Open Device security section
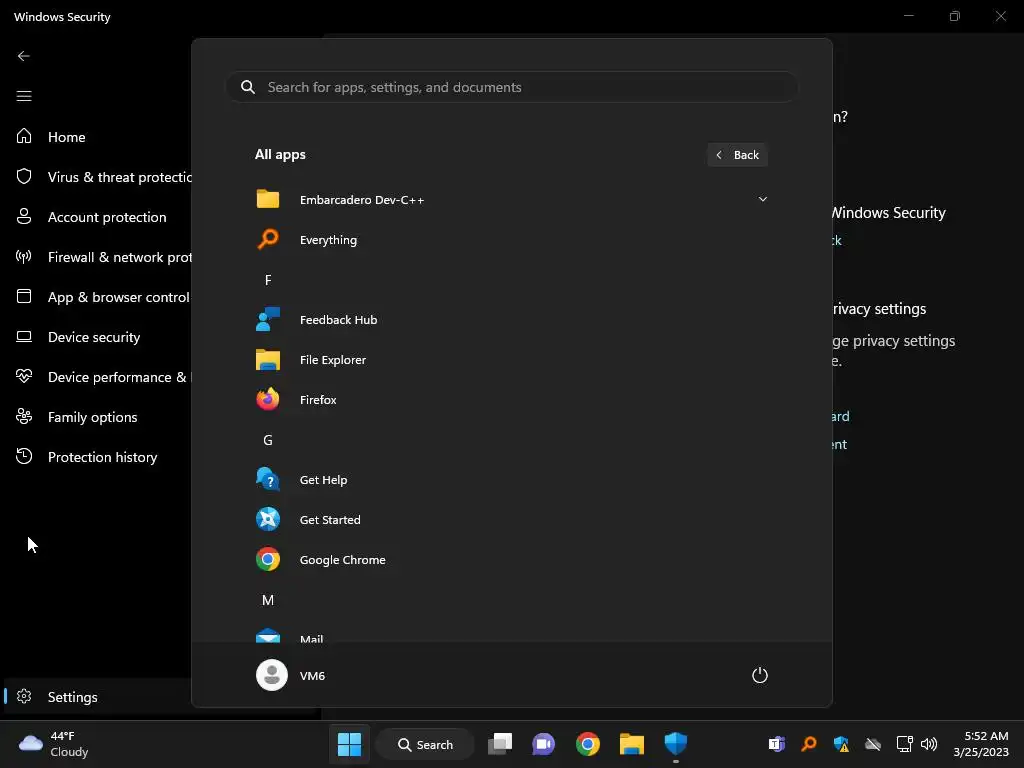The width and height of the screenshot is (1024, 768). pos(97,337)
